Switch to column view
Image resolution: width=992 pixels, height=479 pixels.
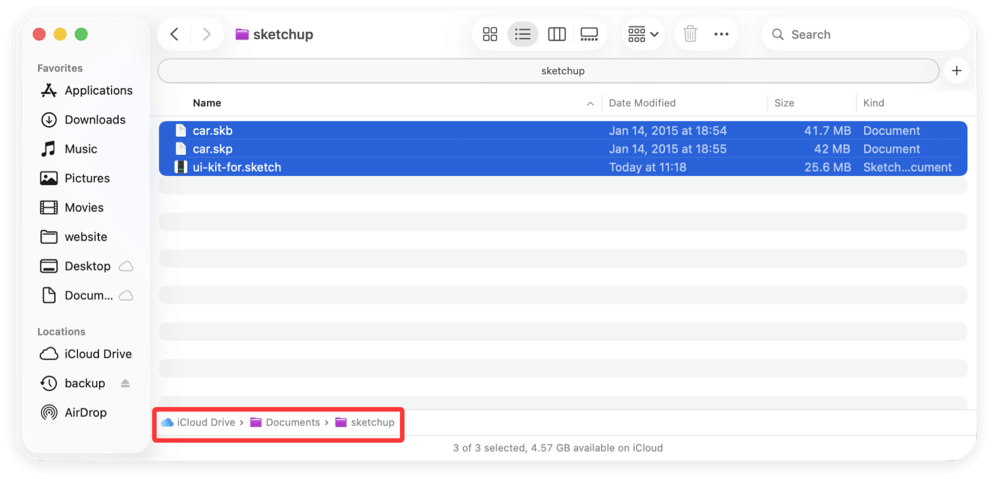pos(557,34)
